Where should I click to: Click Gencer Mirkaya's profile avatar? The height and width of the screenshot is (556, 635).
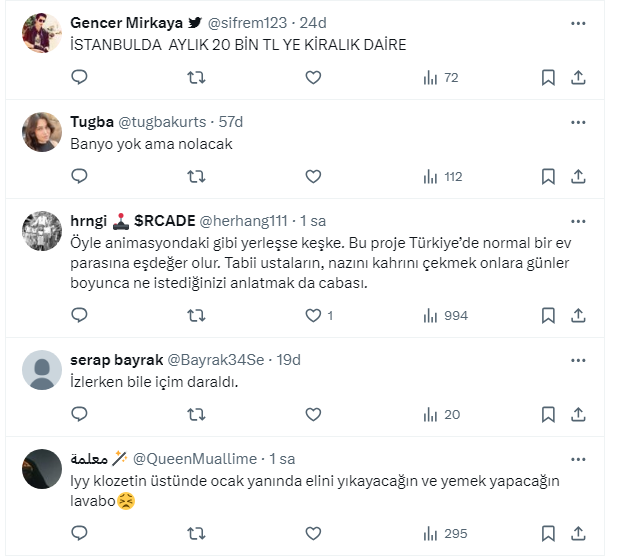pos(42,32)
